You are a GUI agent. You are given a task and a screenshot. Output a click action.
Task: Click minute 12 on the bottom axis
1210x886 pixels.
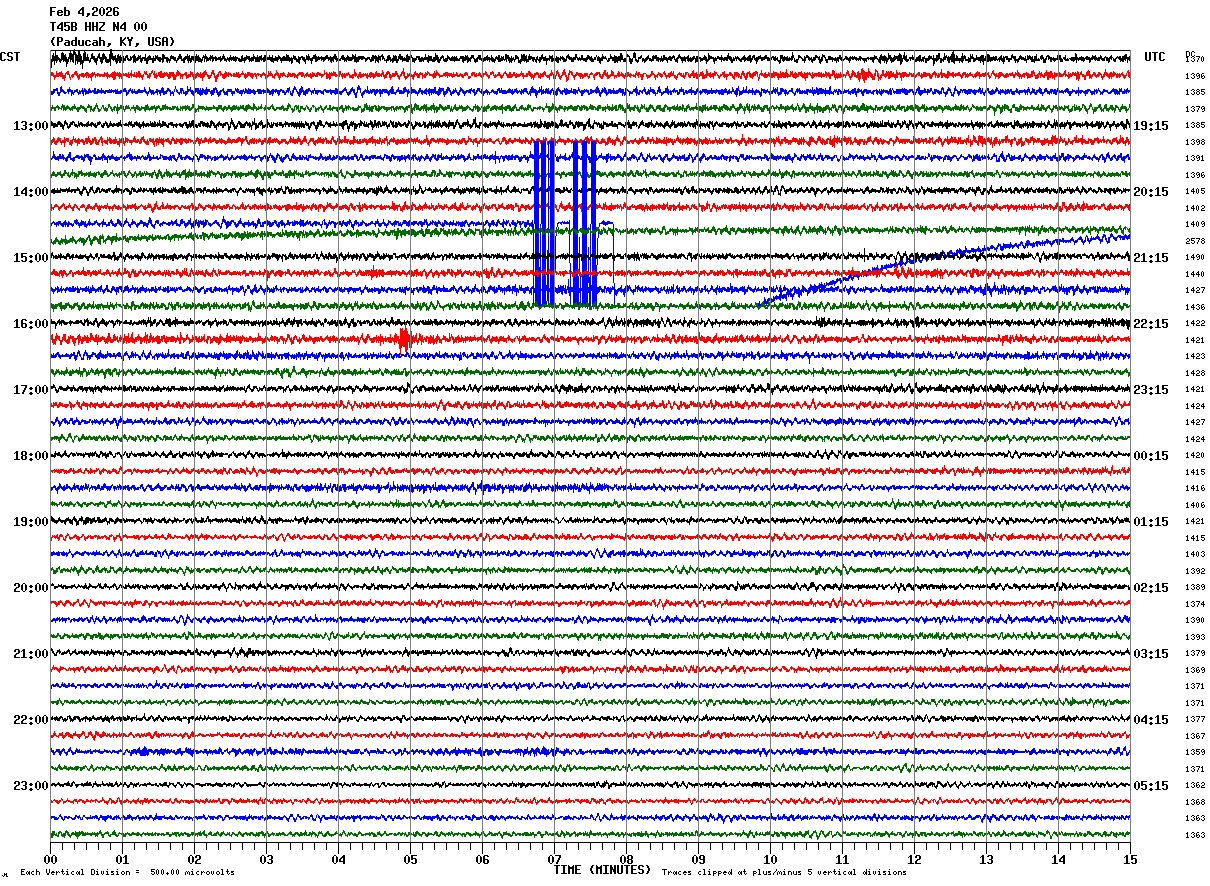pyautogui.click(x=914, y=859)
